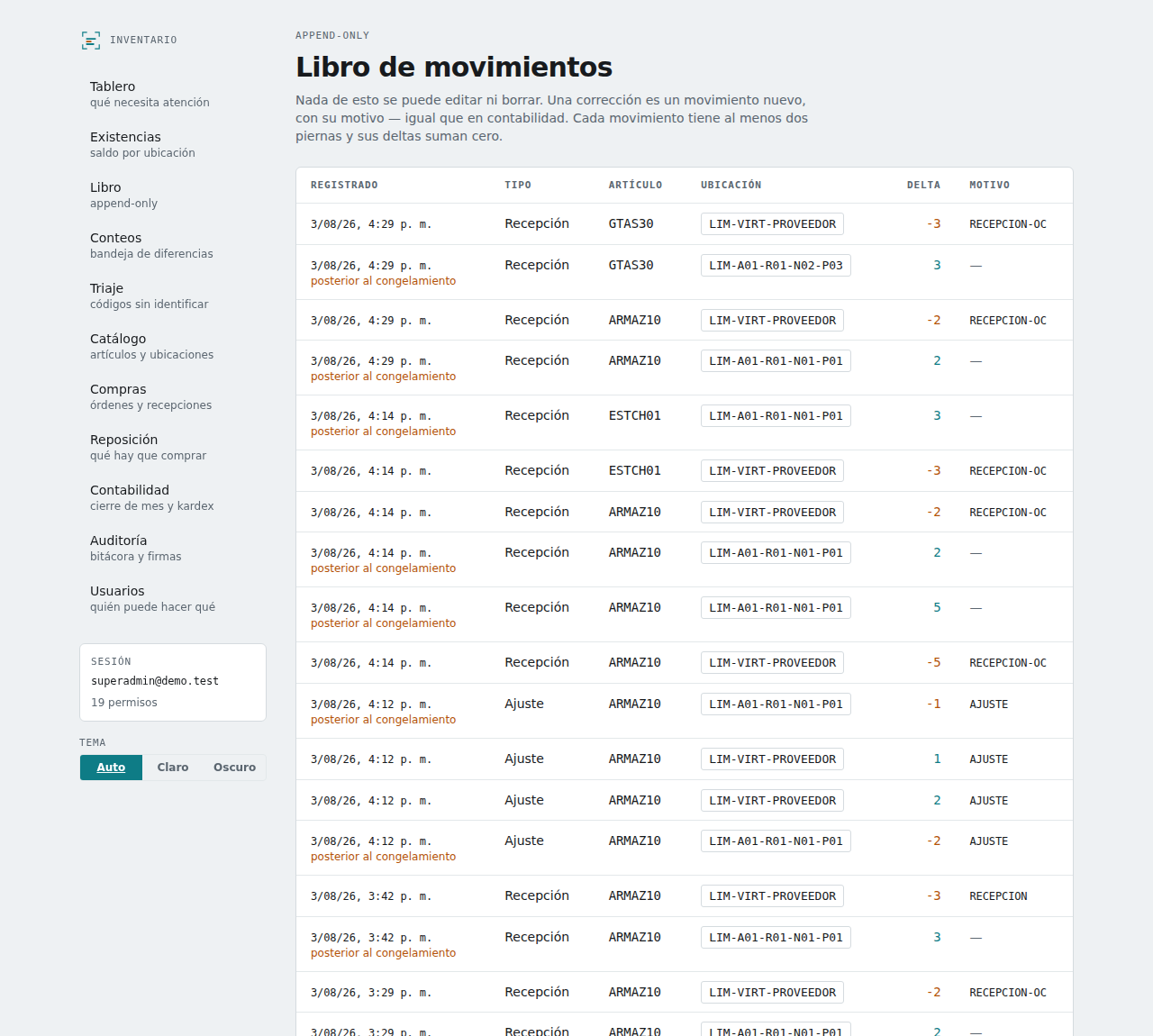This screenshot has width=1153, height=1036.
Task: Click the DELTA column header
Action: (923, 186)
